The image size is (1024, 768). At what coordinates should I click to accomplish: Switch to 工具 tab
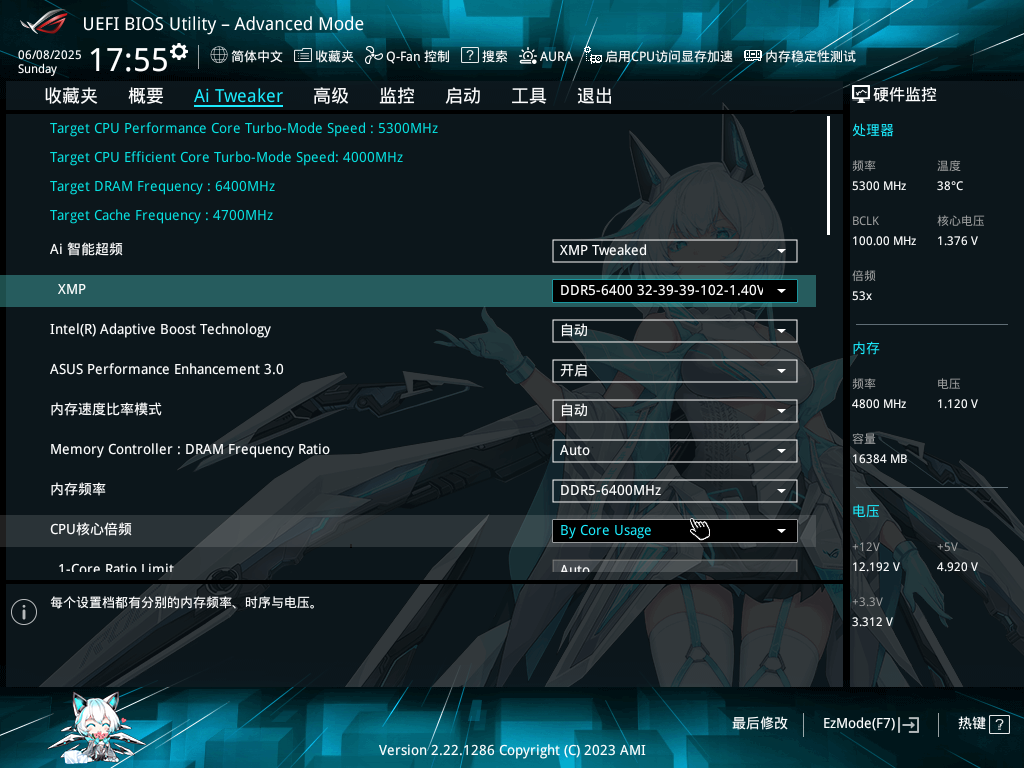(529, 96)
